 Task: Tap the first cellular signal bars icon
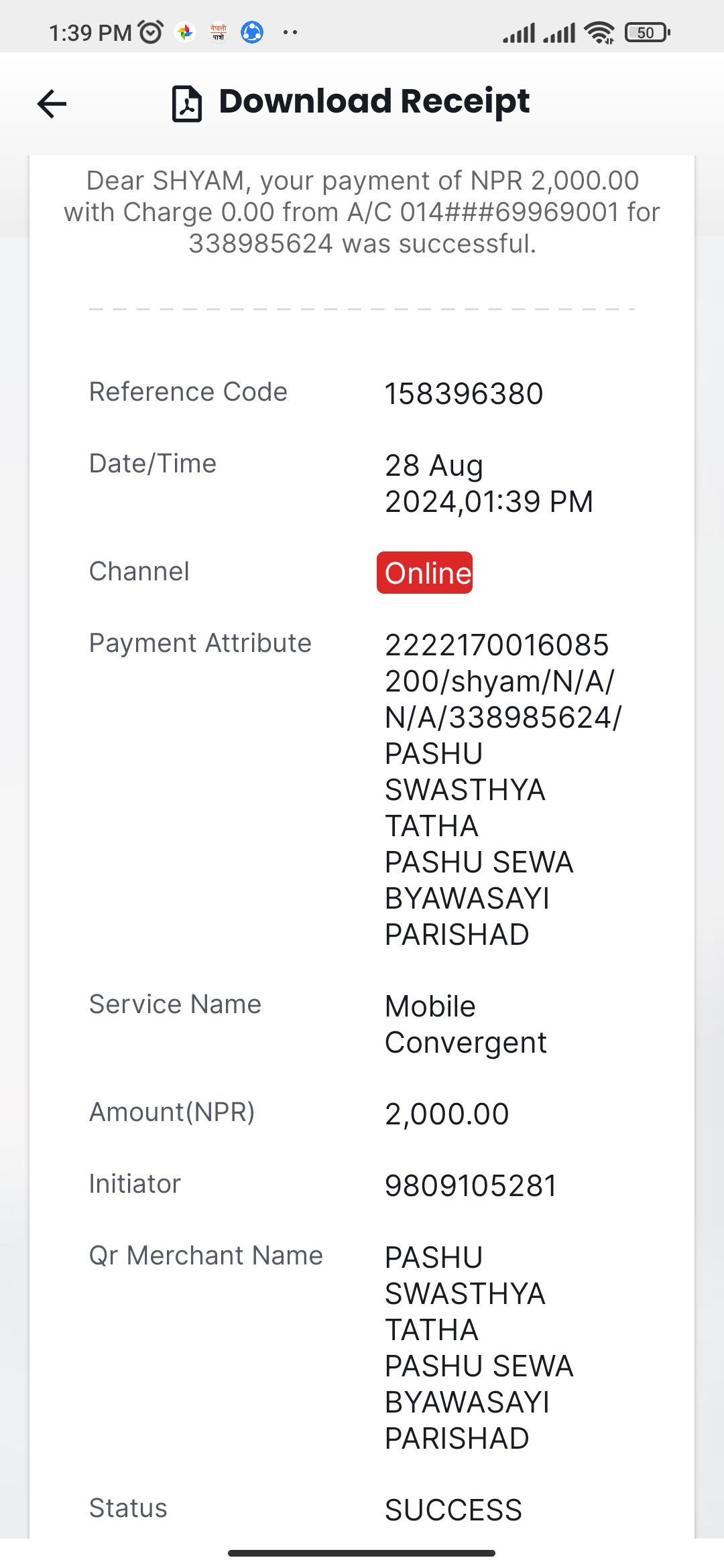pos(519,32)
